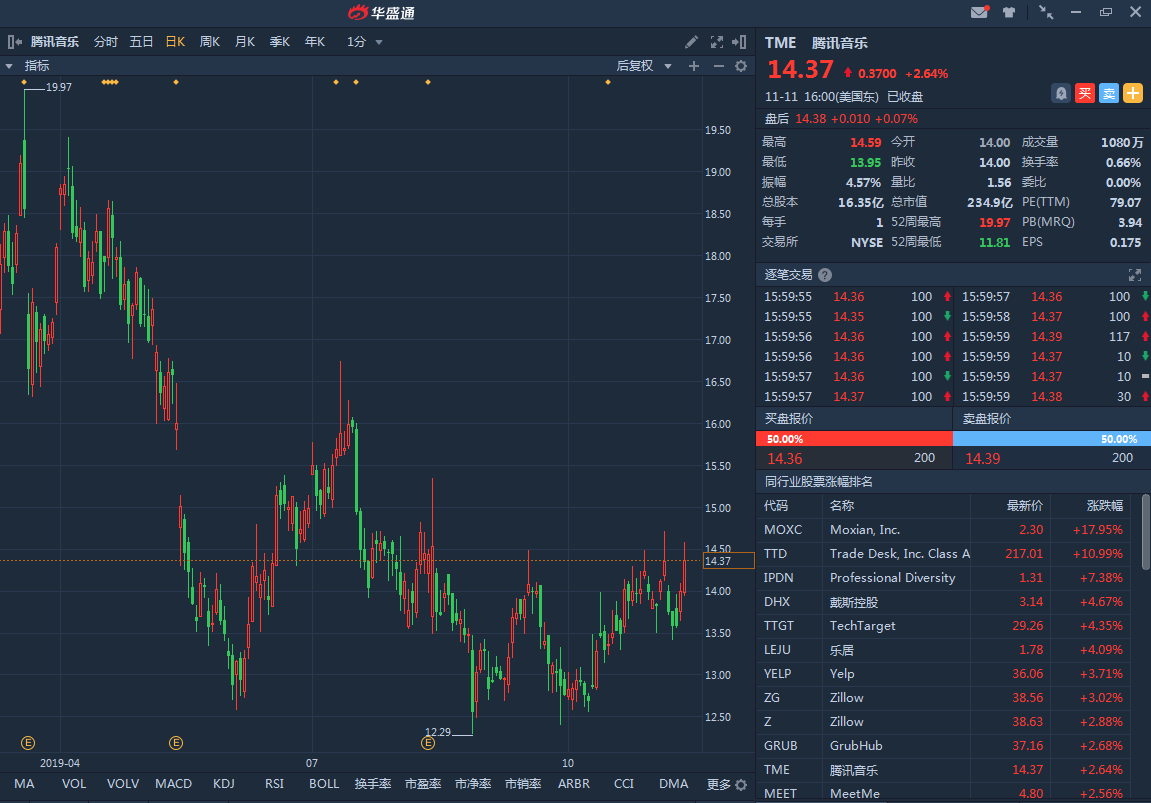Select the chart drawing pencil tool
The width and height of the screenshot is (1151, 803).
[x=691, y=42]
